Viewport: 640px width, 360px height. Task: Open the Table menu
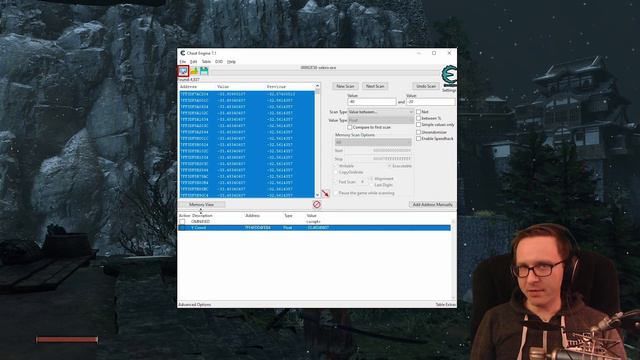click(x=206, y=62)
